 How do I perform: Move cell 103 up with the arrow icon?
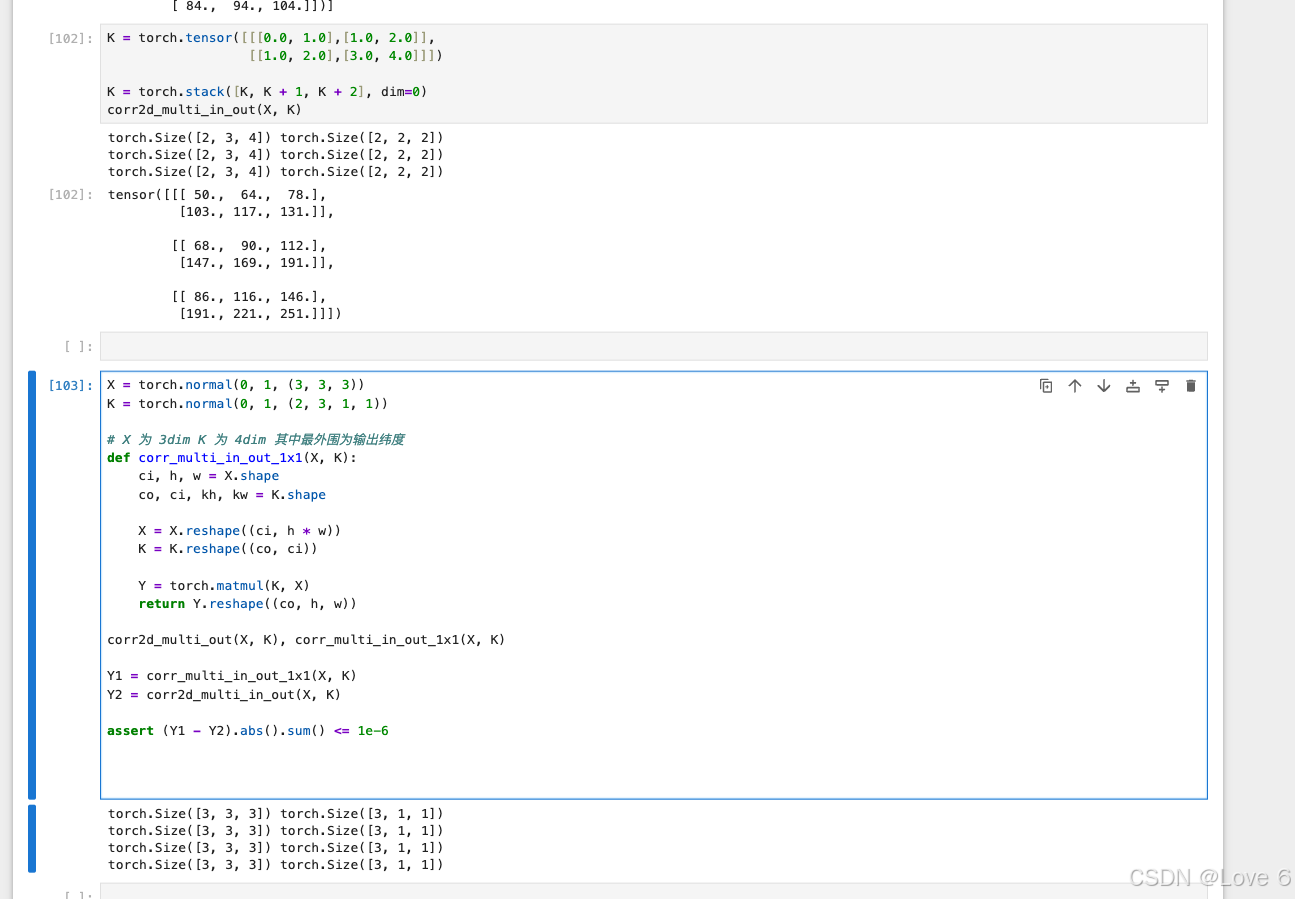tap(1075, 386)
